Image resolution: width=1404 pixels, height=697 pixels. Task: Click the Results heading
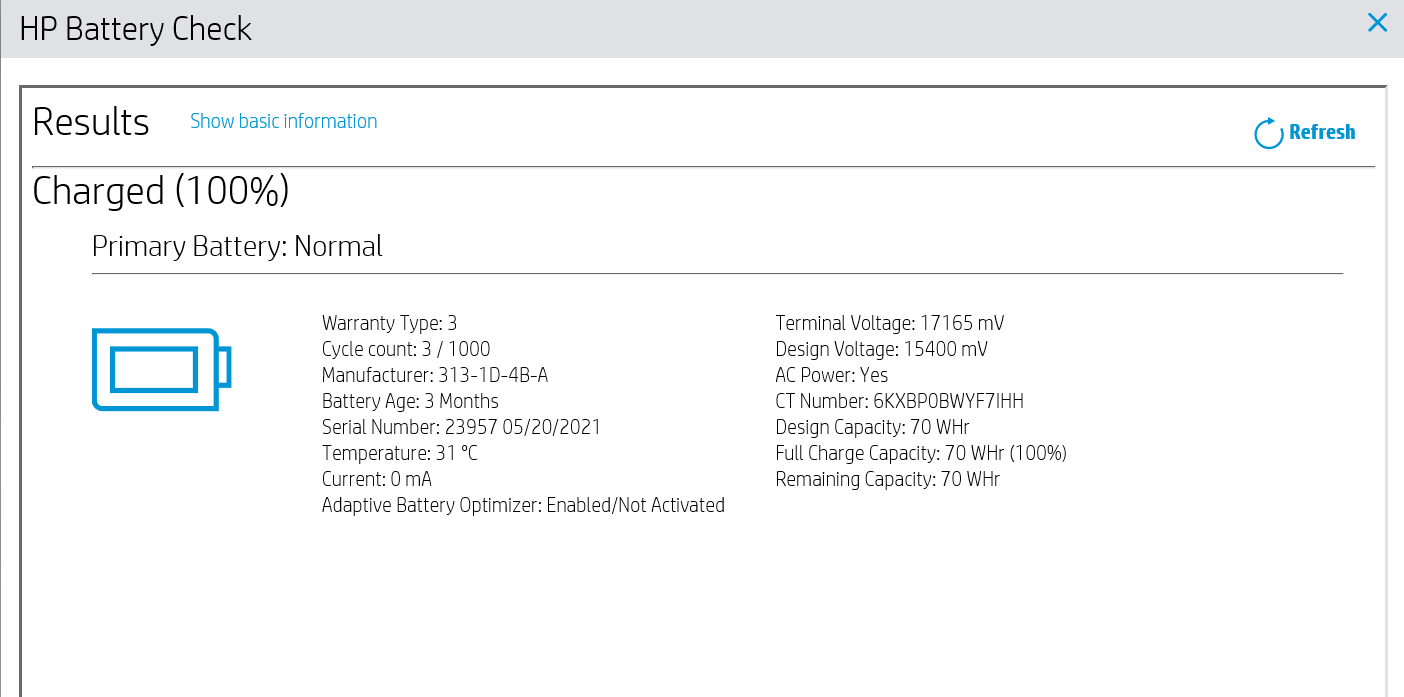click(x=91, y=122)
